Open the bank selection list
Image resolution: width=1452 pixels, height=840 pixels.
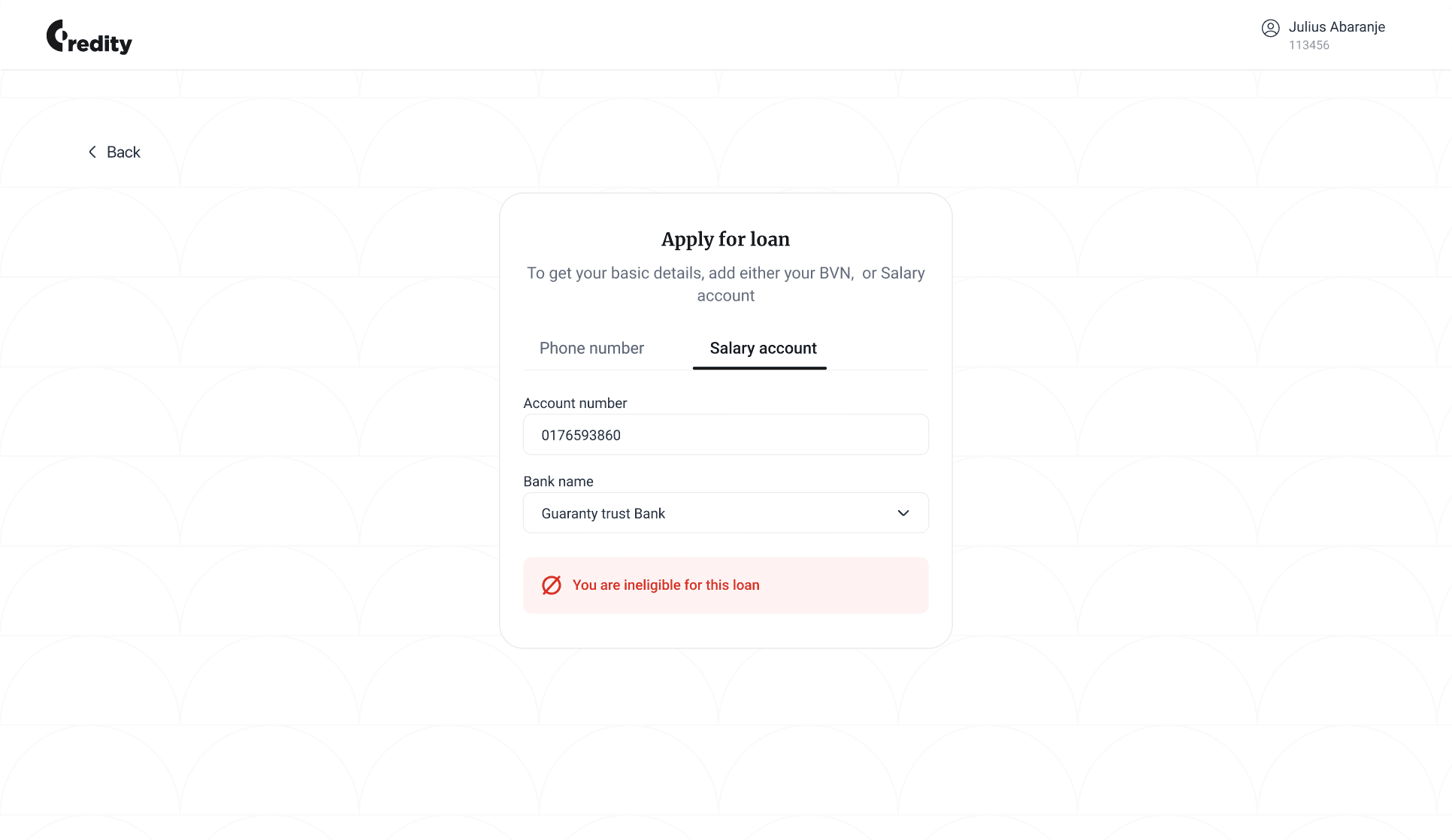(x=725, y=512)
